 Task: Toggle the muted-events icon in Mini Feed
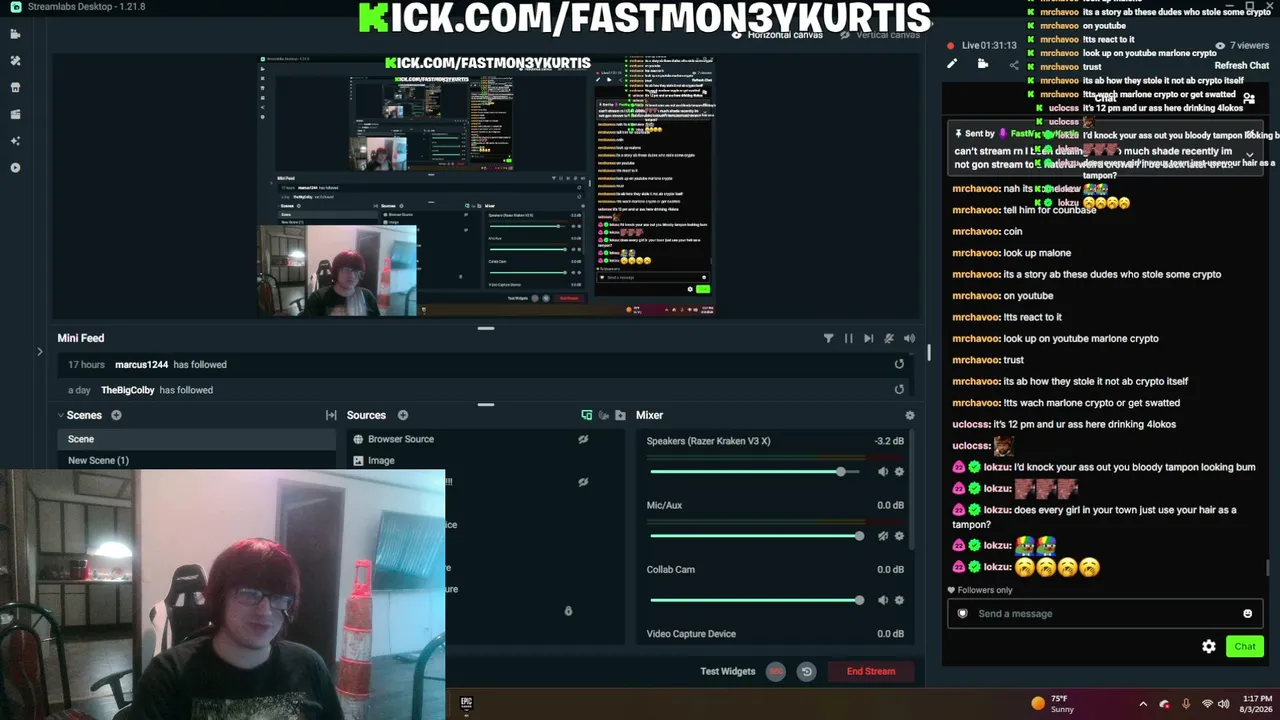click(x=889, y=339)
